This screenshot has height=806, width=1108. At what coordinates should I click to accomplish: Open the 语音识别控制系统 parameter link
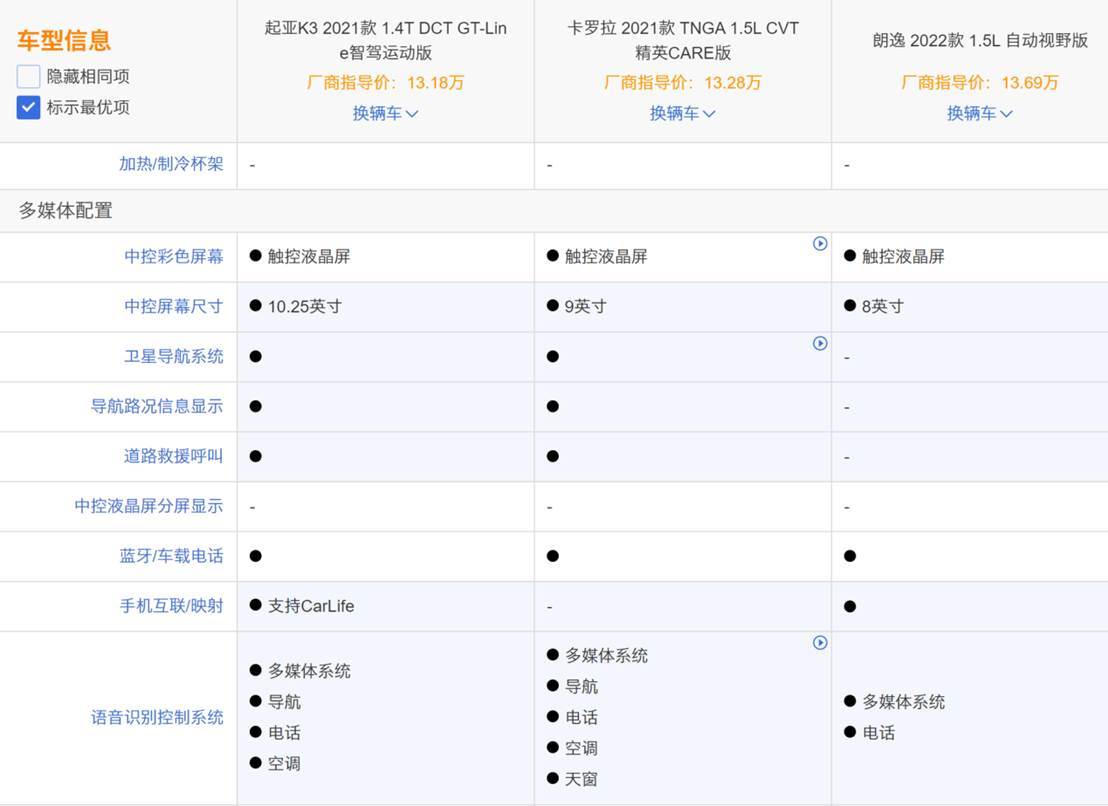pyautogui.click(x=157, y=717)
